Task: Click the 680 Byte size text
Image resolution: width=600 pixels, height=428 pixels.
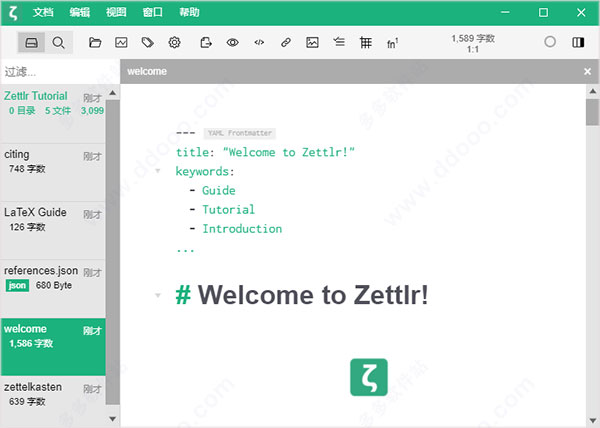Action: (x=54, y=285)
